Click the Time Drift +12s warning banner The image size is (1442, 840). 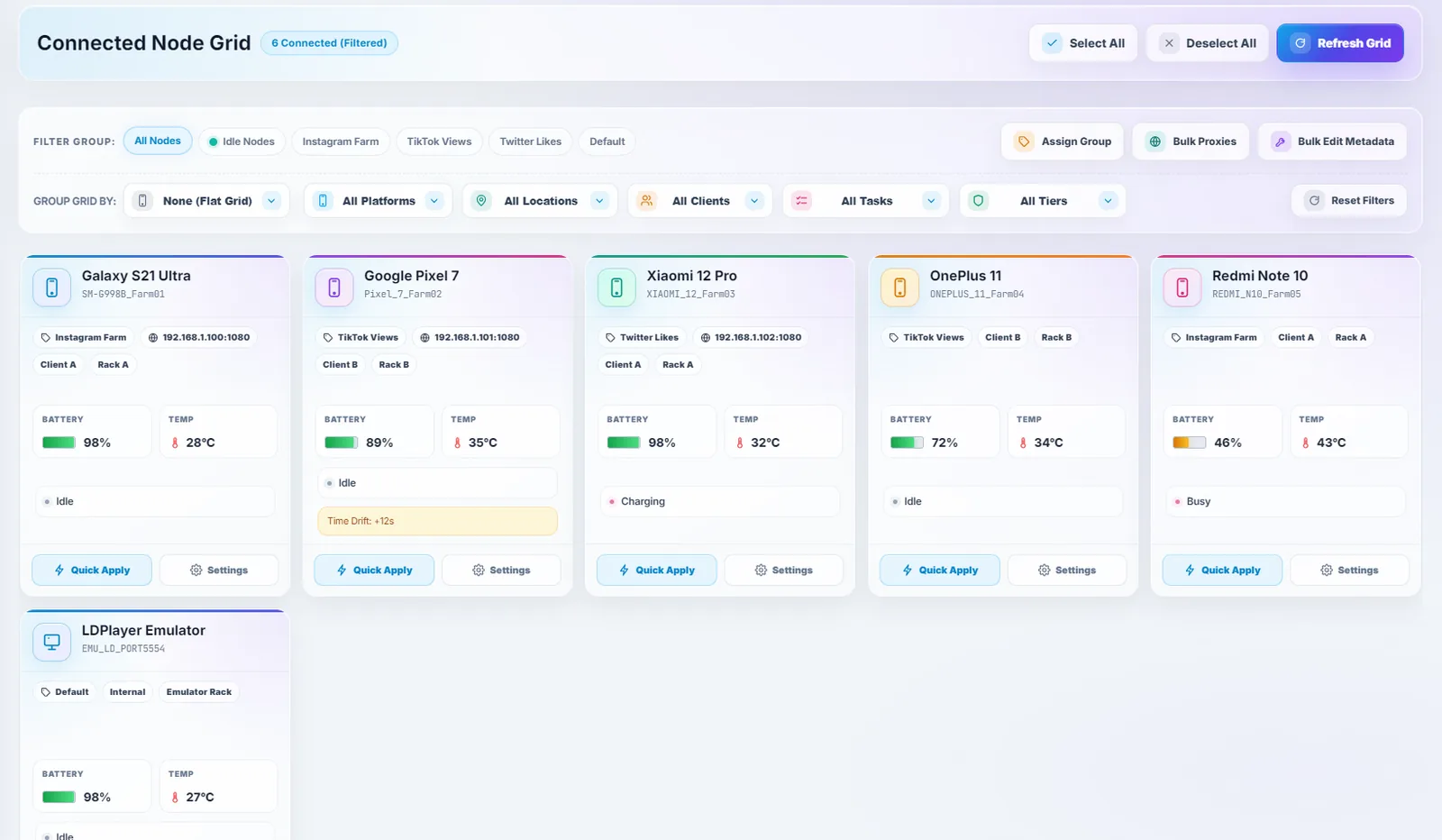(x=437, y=521)
